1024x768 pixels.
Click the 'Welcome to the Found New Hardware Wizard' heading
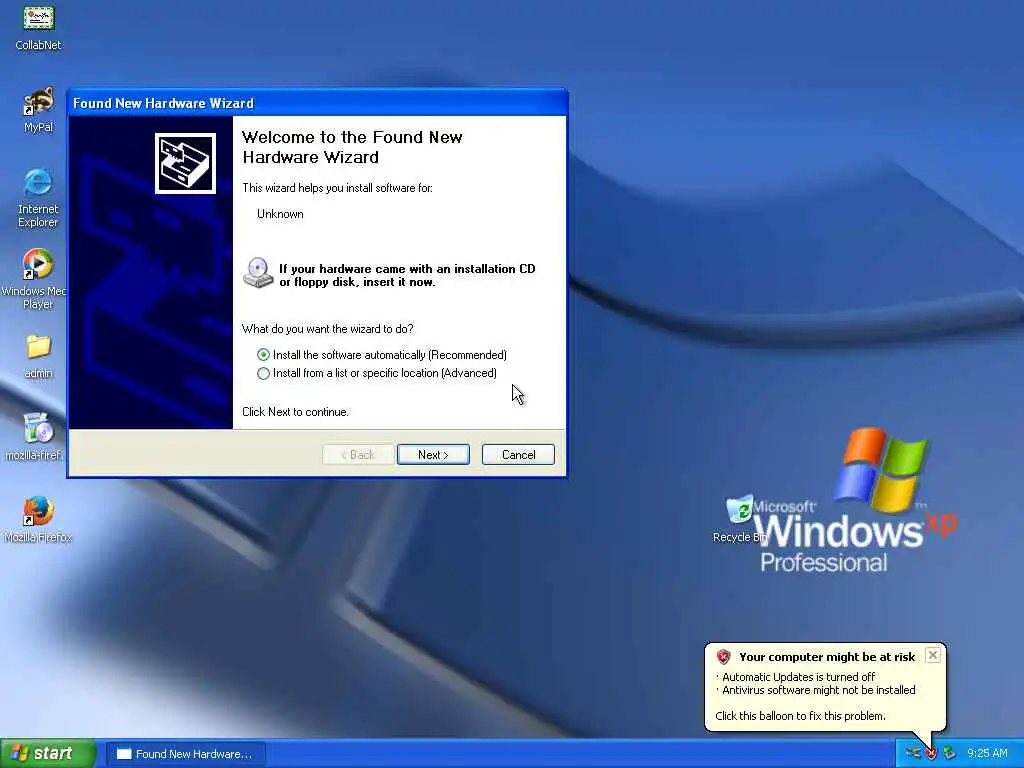352,148
